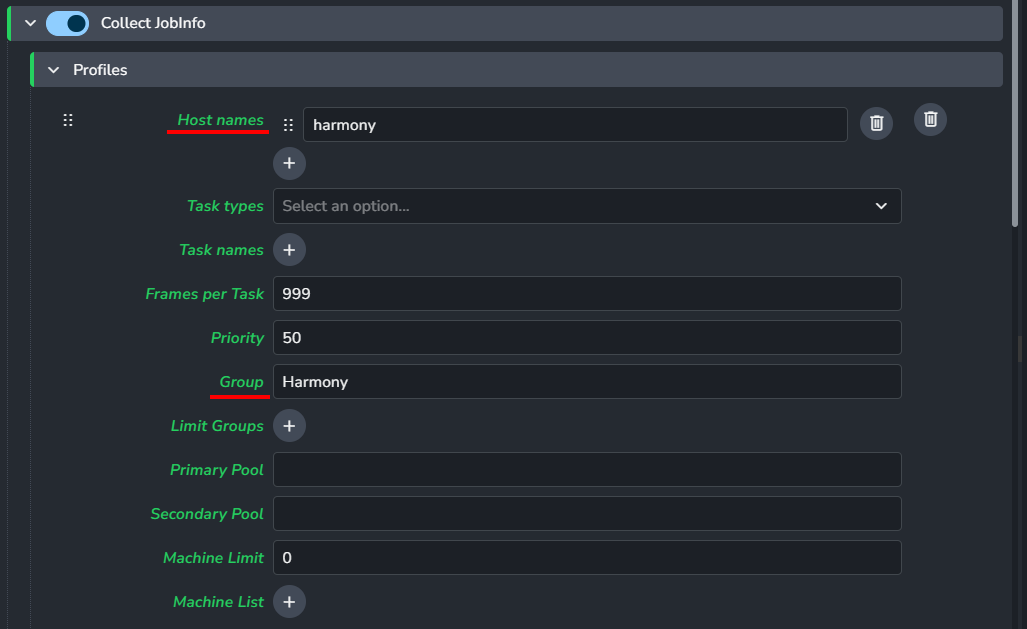Screen dimensions: 1027x629
Task: Click the Priority input field
Action: [587, 337]
